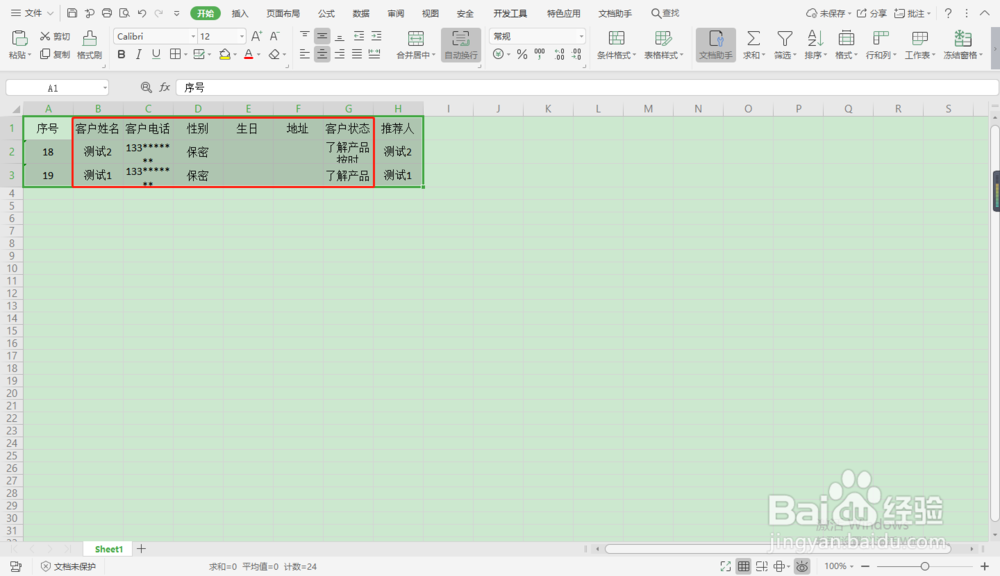Image resolution: width=1000 pixels, height=576 pixels.
Task: Open the font size 12 dropdown
Action: (x=242, y=36)
